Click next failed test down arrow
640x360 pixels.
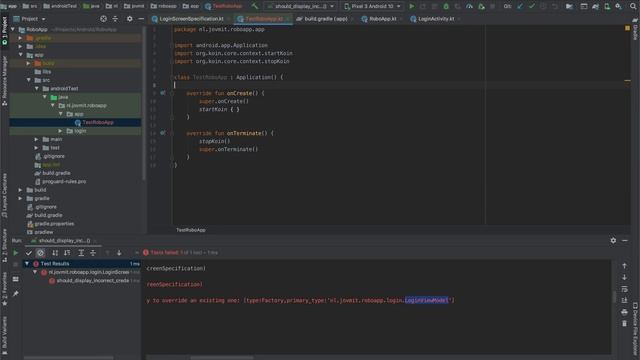point(119,253)
